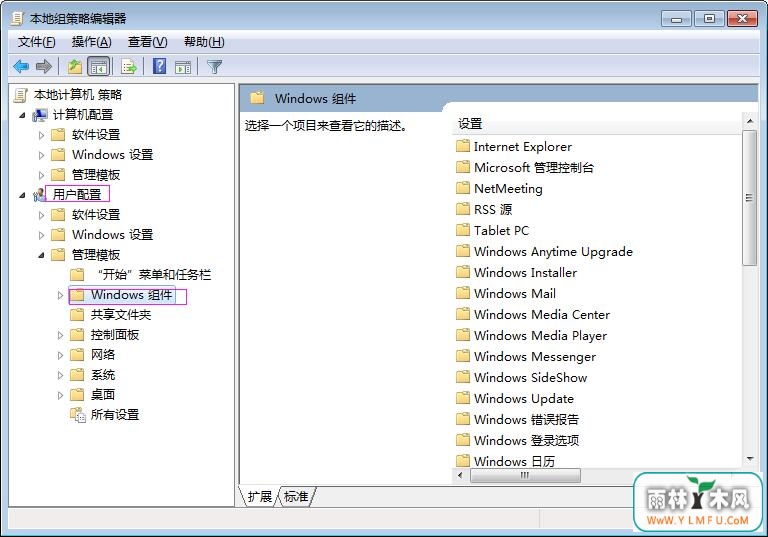Click the Internet Explorer folder icon
The height and width of the screenshot is (537, 768).
click(463, 146)
